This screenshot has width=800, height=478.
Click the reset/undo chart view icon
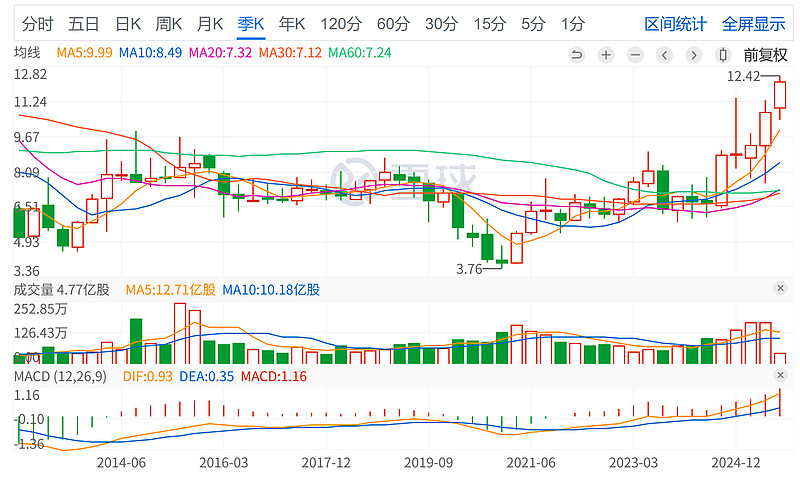tap(577, 55)
